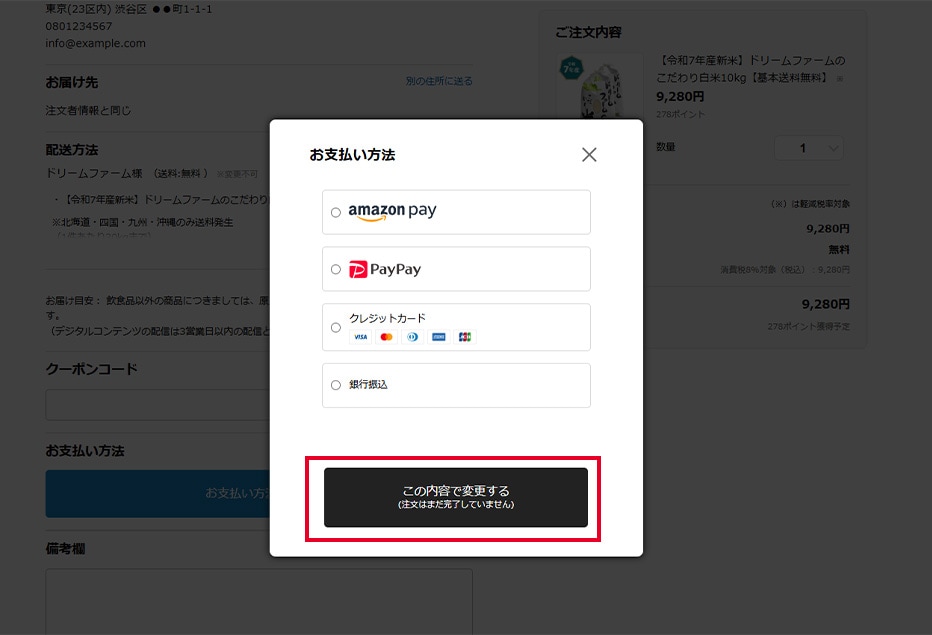This screenshot has height=635, width=932.
Task: Click the Amazon Pay logo
Action: point(392,212)
